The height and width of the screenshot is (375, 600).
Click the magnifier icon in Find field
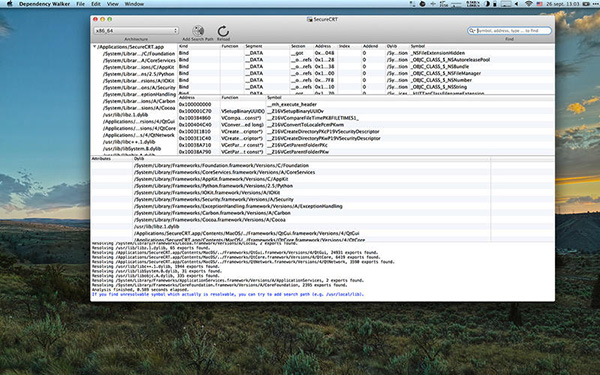[472, 31]
